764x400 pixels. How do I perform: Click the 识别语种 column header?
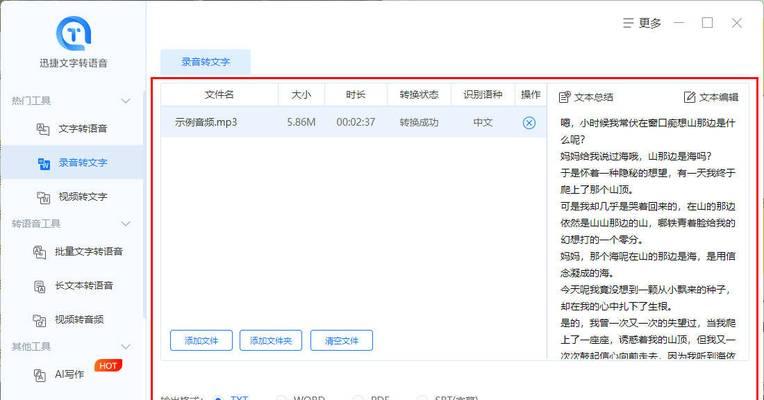[x=483, y=95]
